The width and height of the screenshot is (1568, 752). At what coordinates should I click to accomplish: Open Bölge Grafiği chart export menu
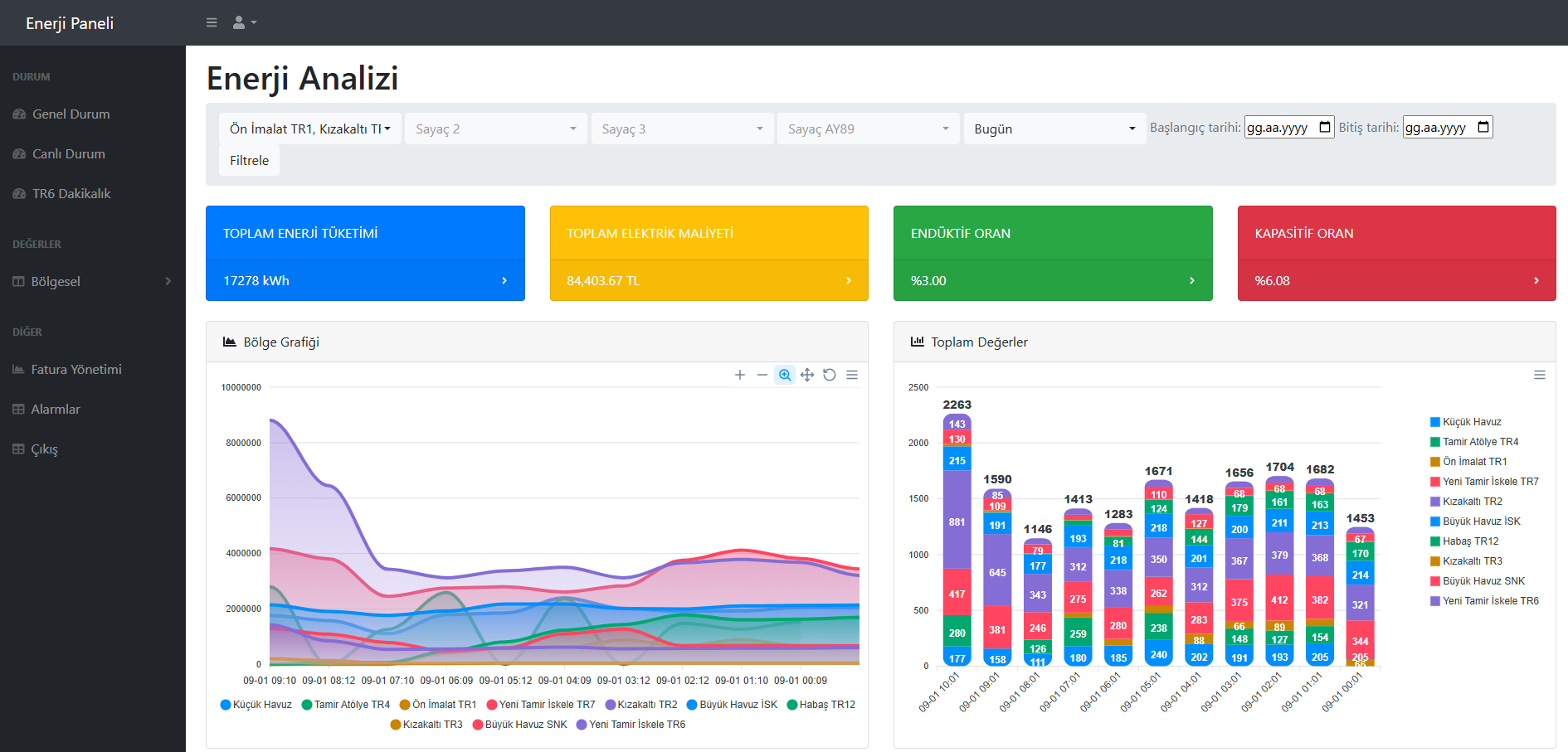point(852,375)
